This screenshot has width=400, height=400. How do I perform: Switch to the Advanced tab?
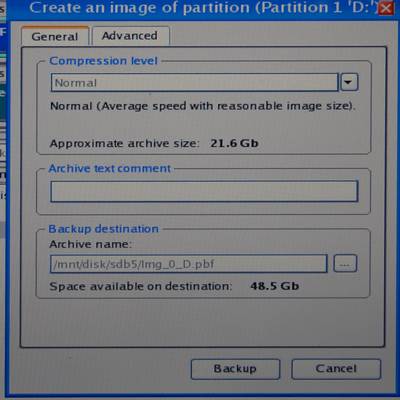pos(130,36)
